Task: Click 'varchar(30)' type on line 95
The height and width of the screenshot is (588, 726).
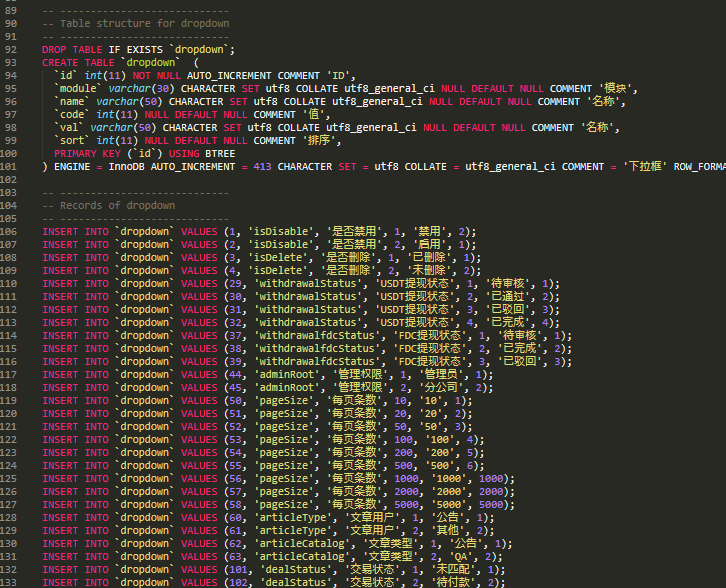Action: [x=142, y=88]
